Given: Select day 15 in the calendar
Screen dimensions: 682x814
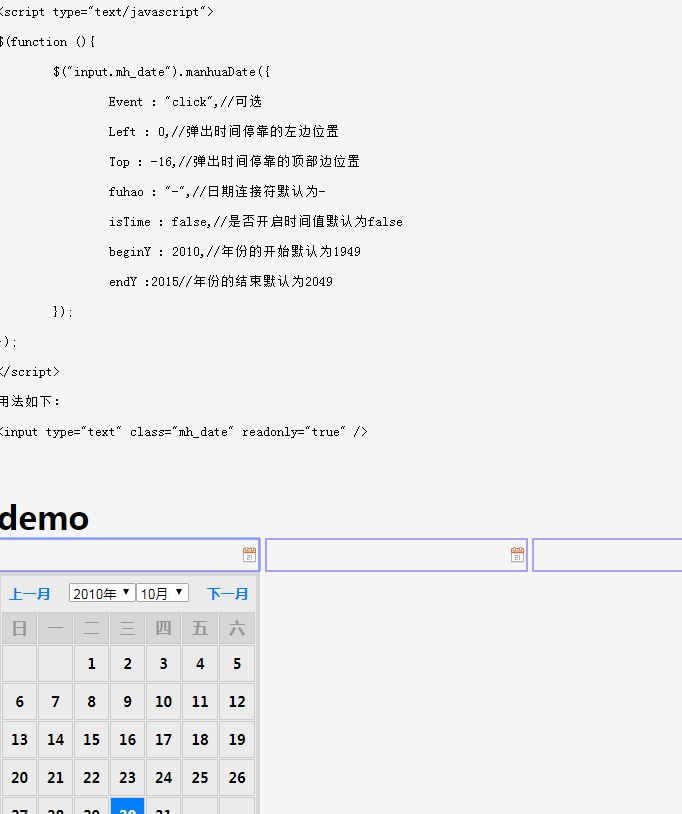Looking at the screenshot, I should (x=91, y=739).
